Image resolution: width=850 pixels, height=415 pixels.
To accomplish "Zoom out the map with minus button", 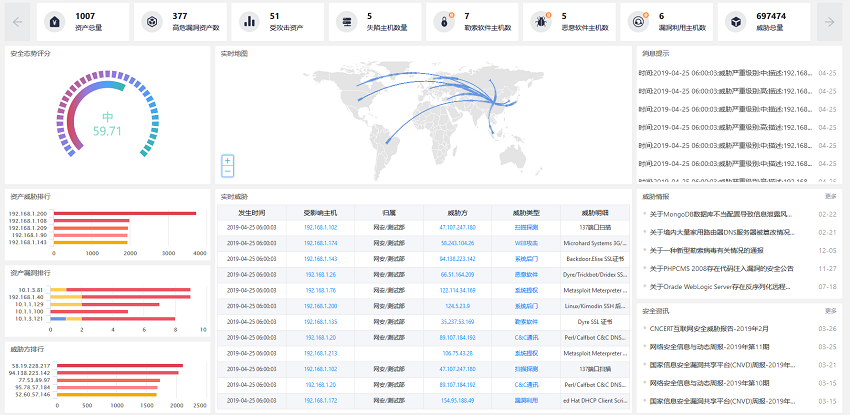I will (x=228, y=171).
